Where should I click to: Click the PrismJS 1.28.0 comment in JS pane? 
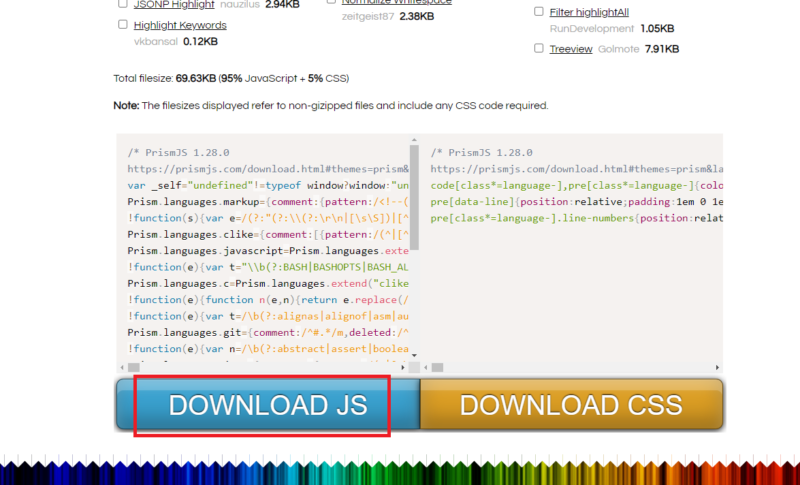[x=179, y=152]
